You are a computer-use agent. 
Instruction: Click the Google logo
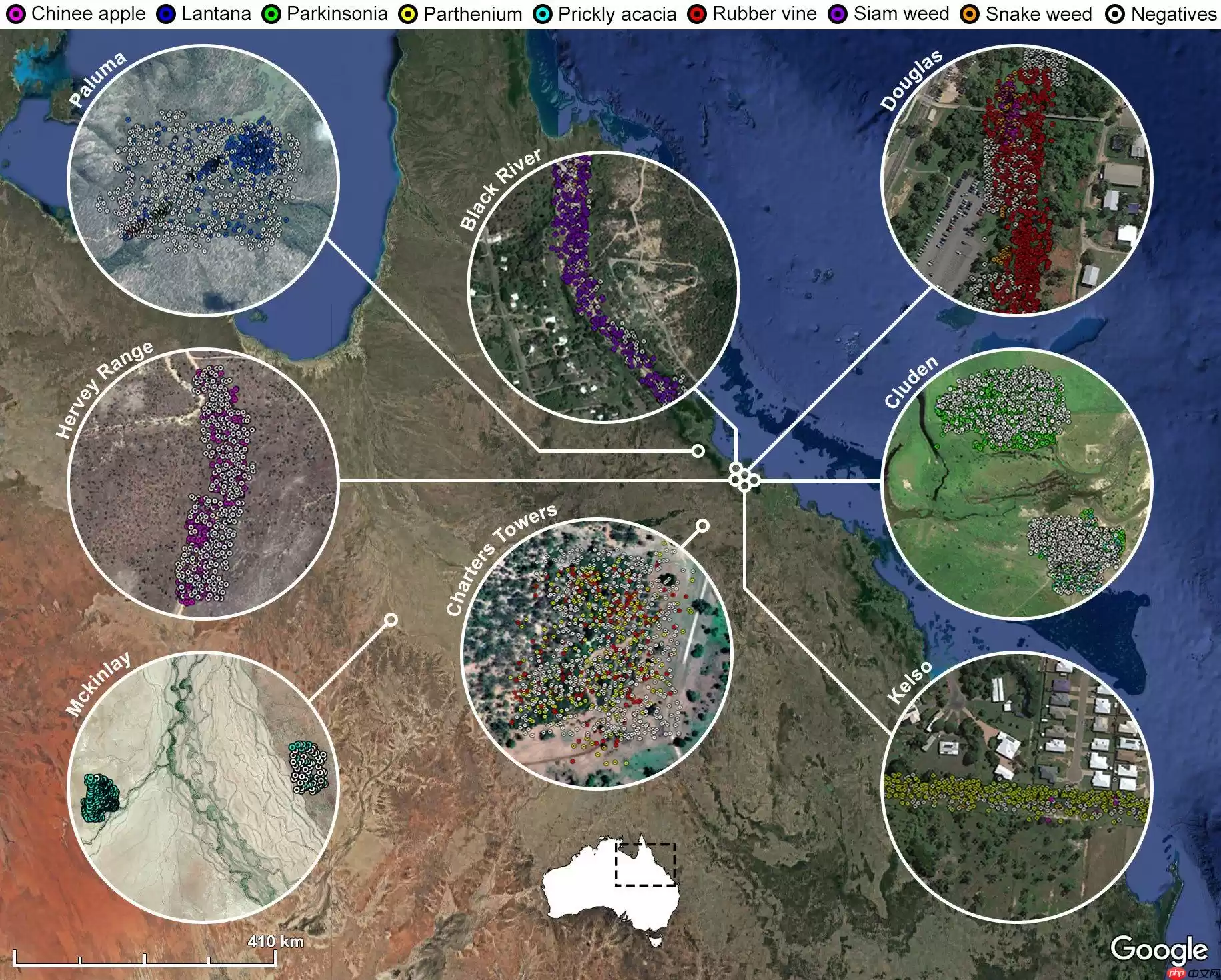click(x=1158, y=949)
